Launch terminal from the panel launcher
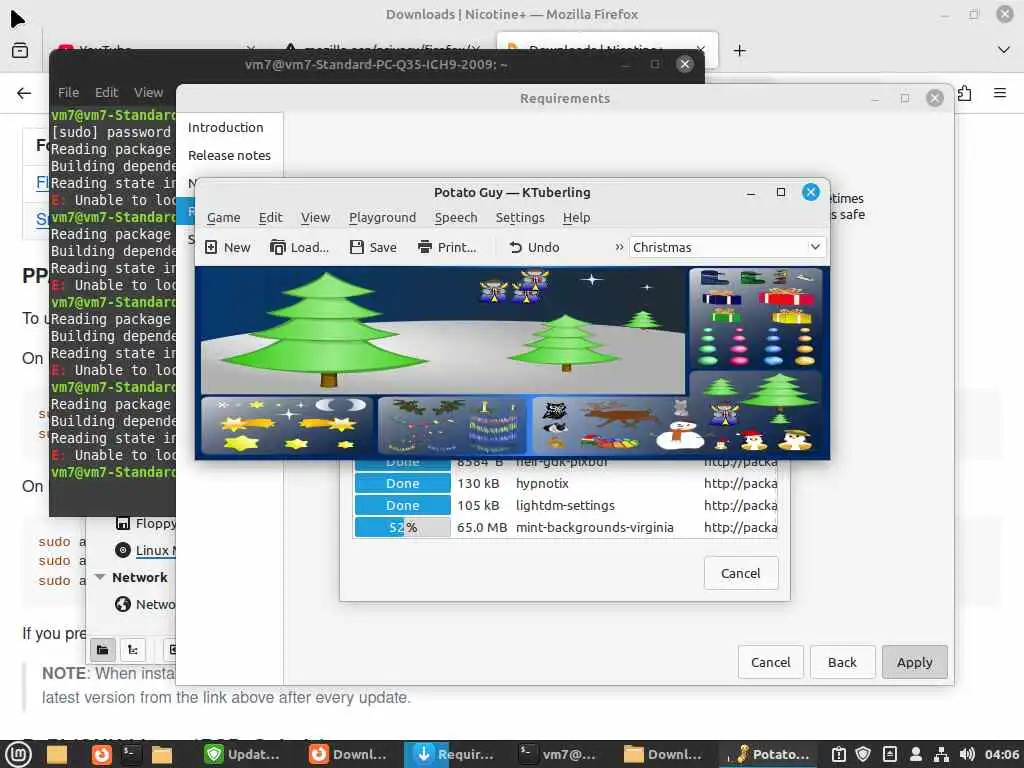This screenshot has width=1024, height=768. click(x=131, y=754)
